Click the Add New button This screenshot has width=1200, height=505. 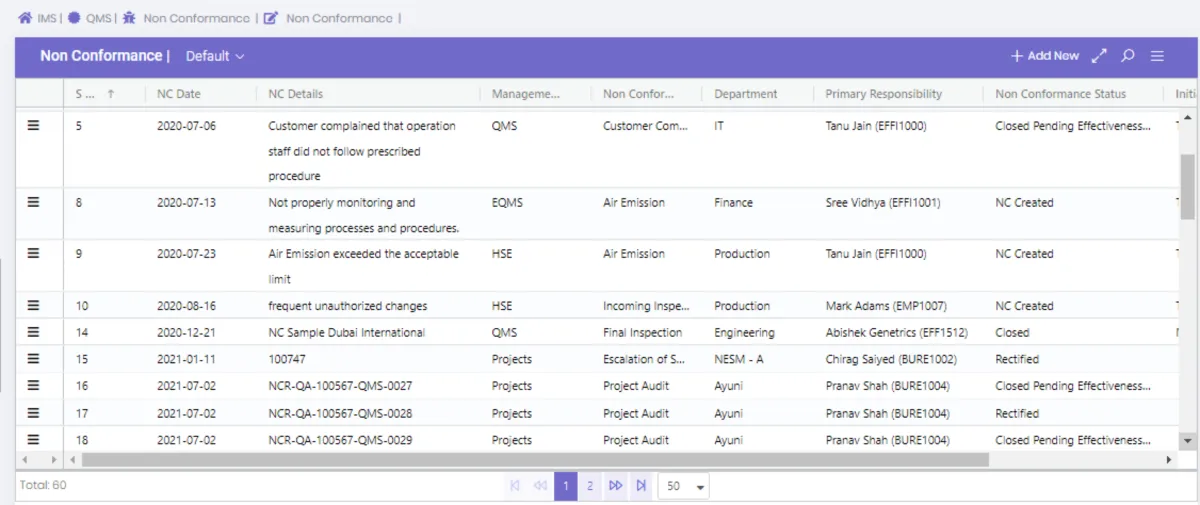click(1045, 56)
